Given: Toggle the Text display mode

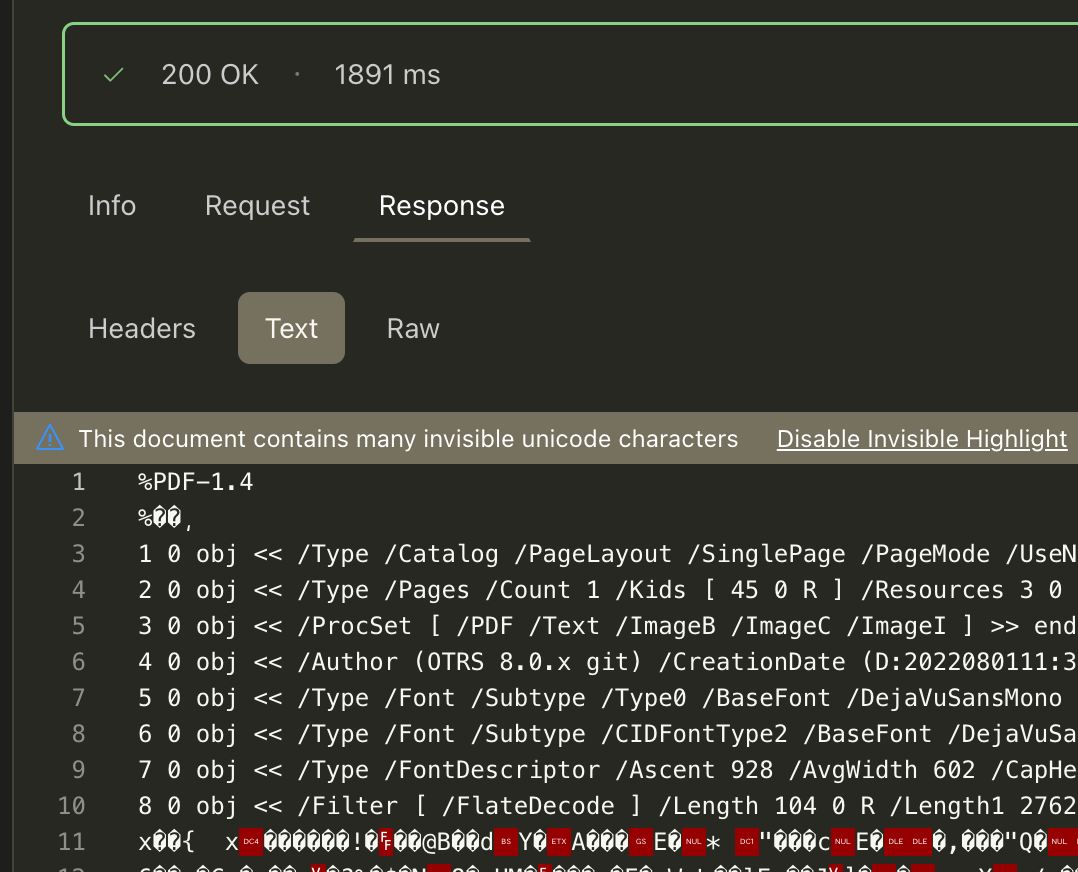Looking at the screenshot, I should [291, 328].
